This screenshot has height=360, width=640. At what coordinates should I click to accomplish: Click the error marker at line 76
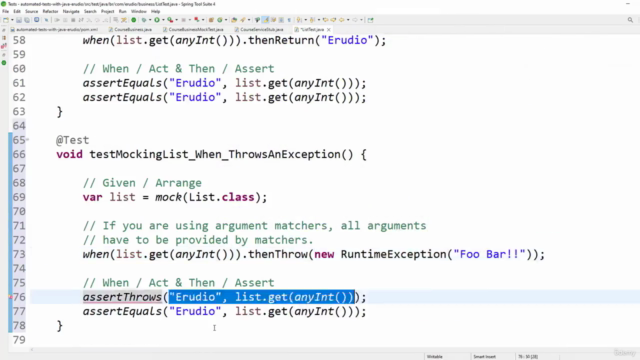[11, 297]
